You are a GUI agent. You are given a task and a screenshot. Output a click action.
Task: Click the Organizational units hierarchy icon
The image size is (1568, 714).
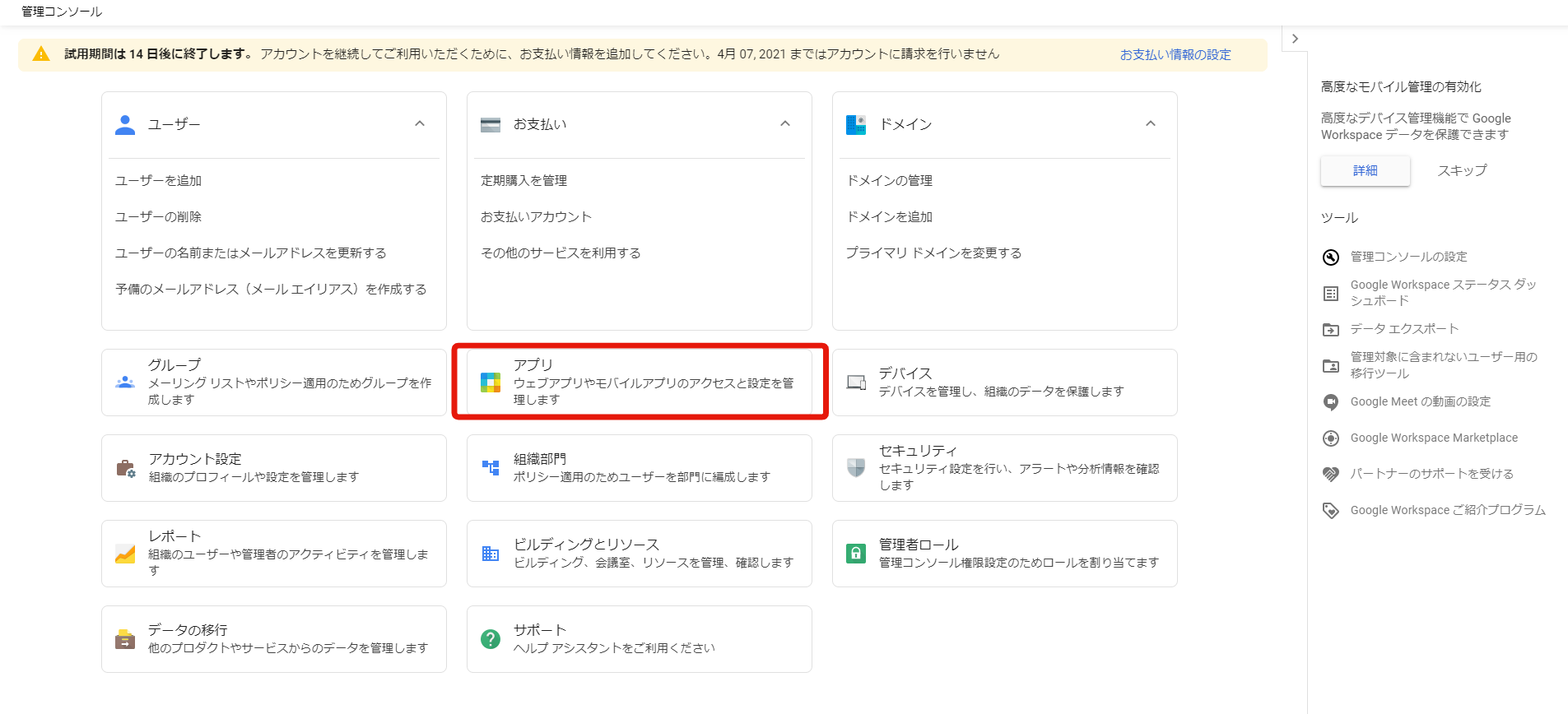pyautogui.click(x=491, y=467)
